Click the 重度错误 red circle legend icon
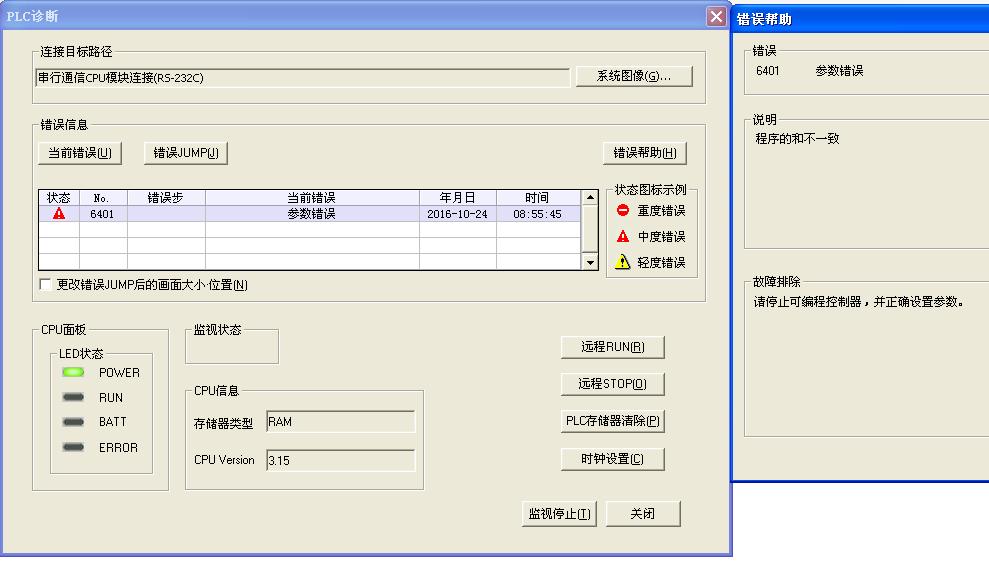Viewport: 989px width, 564px height. 623,211
